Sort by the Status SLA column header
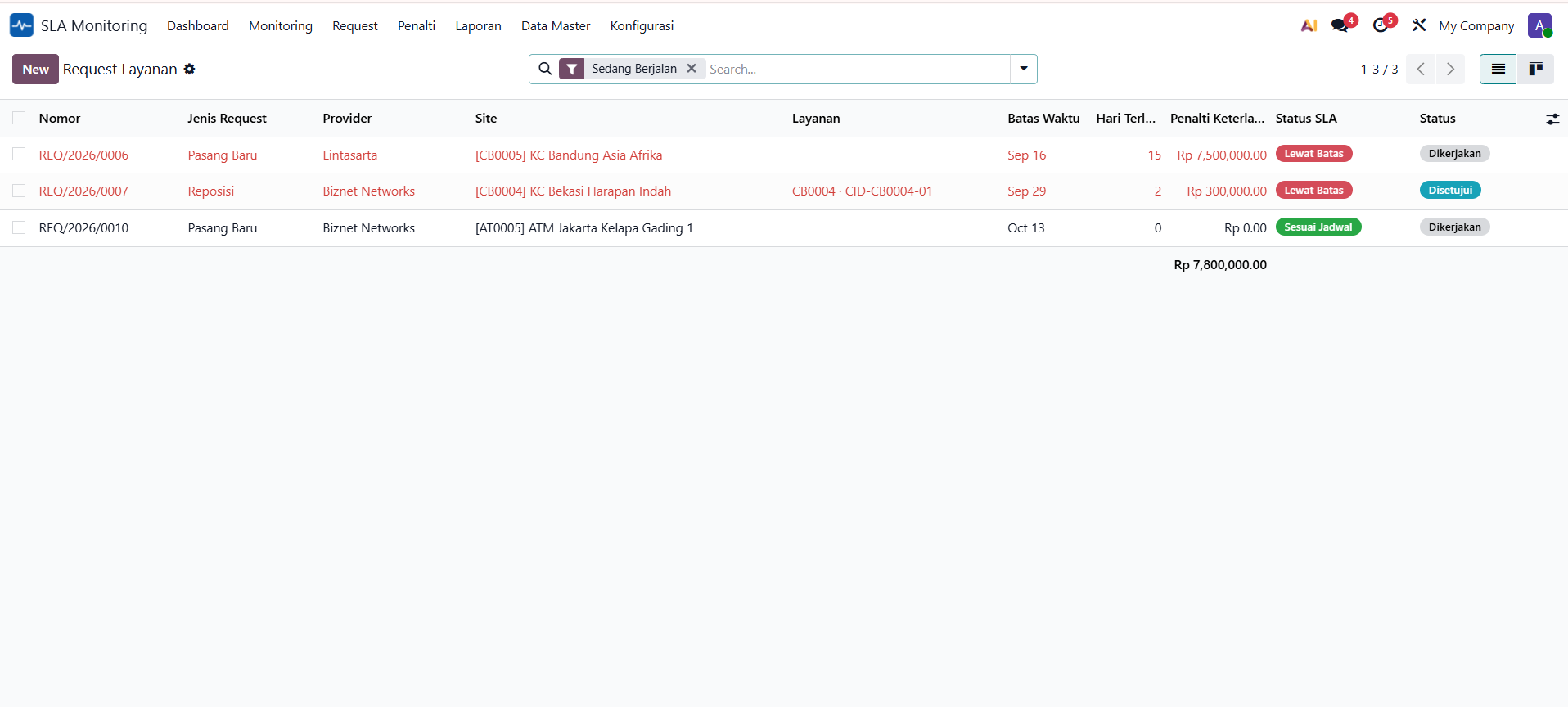This screenshot has height=707, width=1568. (x=1306, y=119)
